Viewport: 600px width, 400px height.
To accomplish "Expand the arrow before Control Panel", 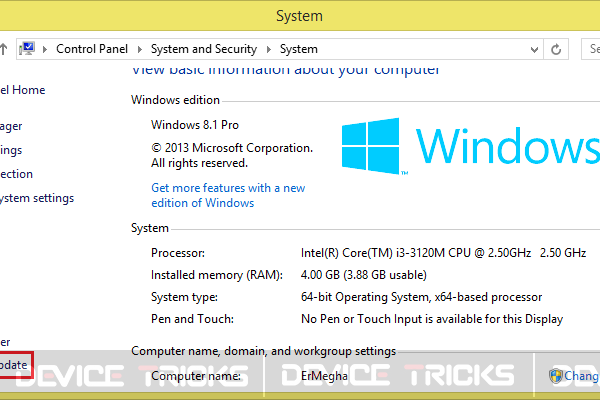I will click(x=45, y=49).
